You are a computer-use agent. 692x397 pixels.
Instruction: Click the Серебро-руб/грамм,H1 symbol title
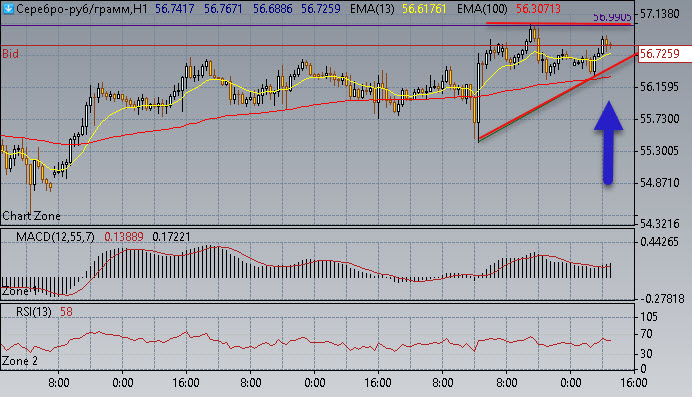(82, 8)
